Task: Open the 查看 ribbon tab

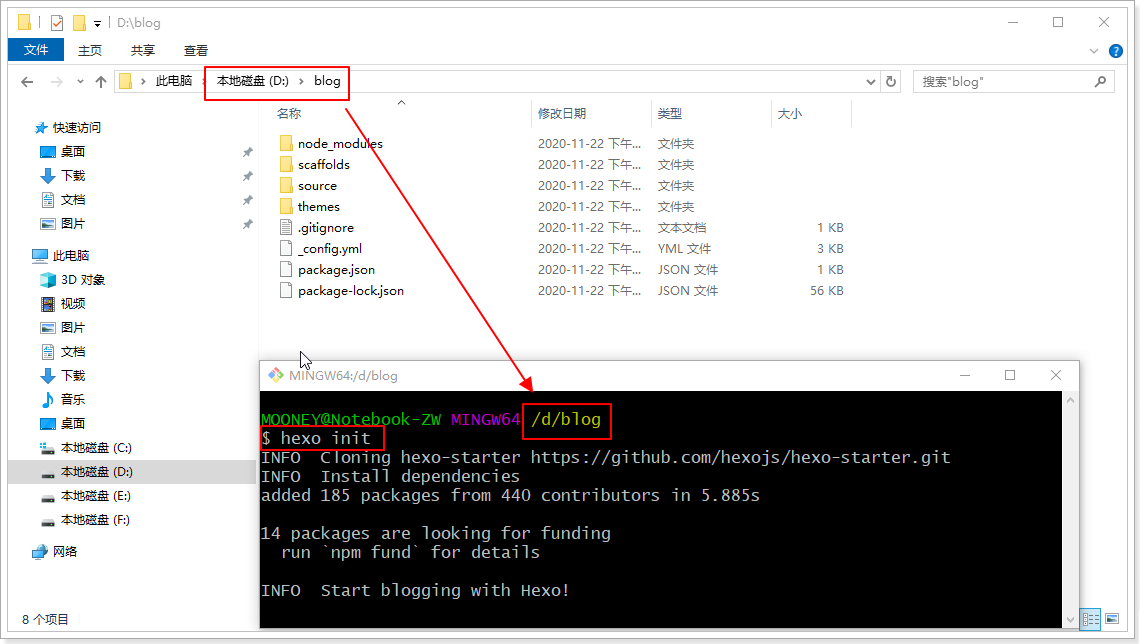Action: 196,50
